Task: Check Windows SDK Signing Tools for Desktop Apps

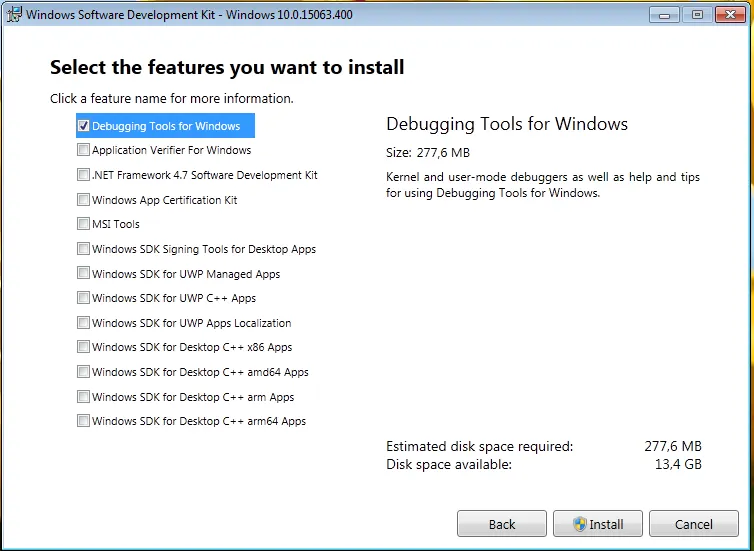Action: 83,249
